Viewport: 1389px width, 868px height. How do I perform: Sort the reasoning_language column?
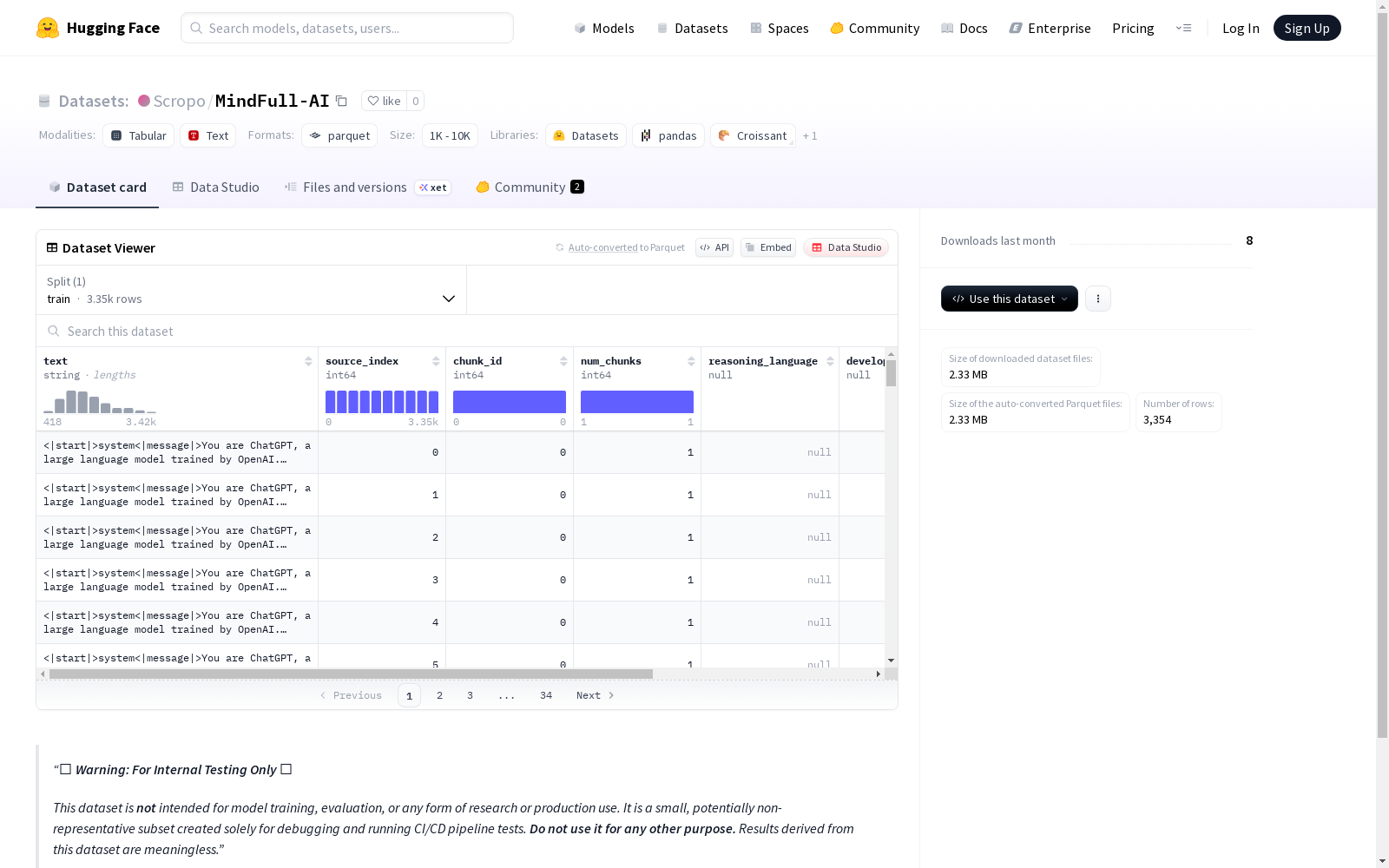[830, 361]
